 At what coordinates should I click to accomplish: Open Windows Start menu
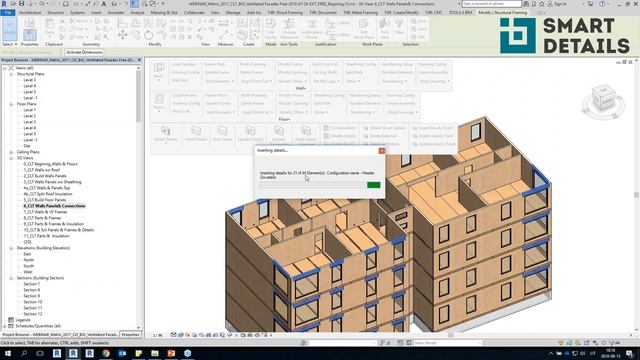8,353
